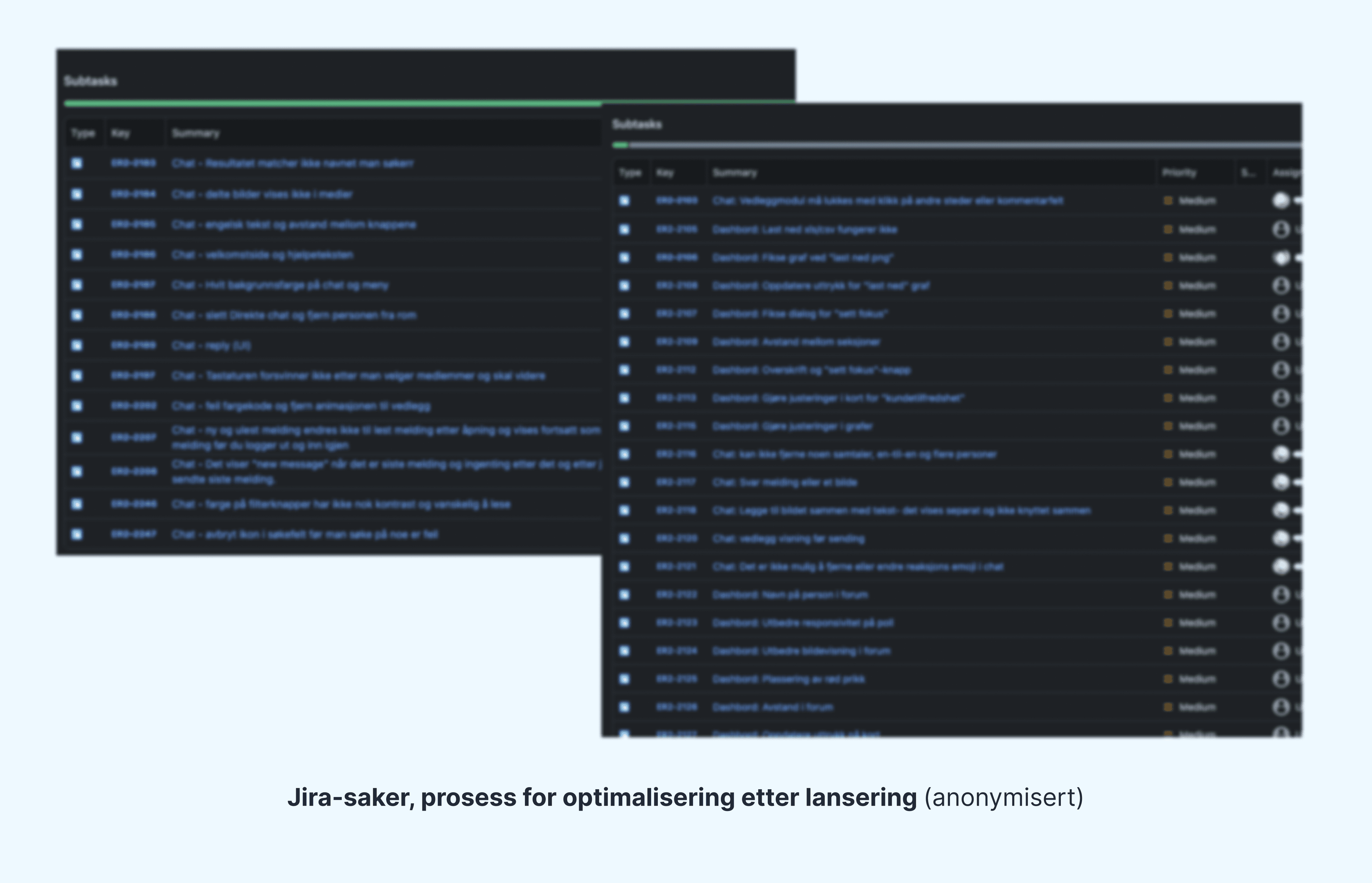Sort right table by Priority column header
Viewport: 1372px width, 883px height.
1179,172
